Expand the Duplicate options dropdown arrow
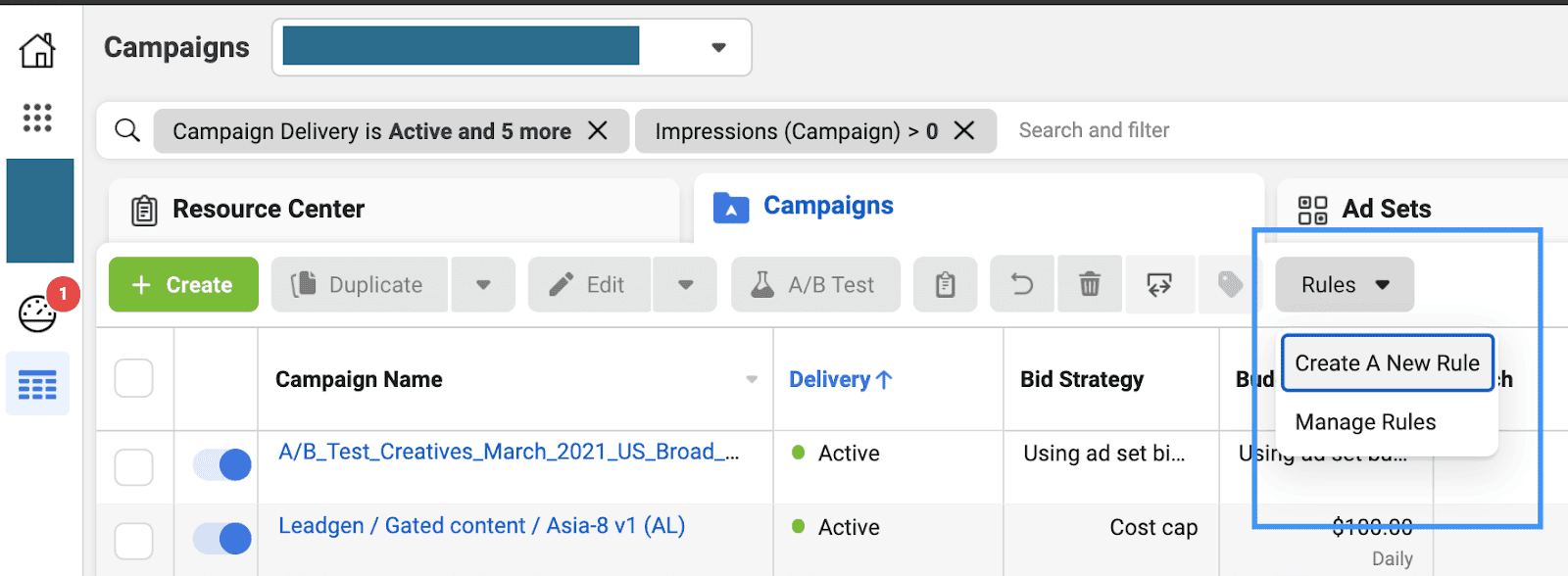The height and width of the screenshot is (576, 1568). (483, 285)
